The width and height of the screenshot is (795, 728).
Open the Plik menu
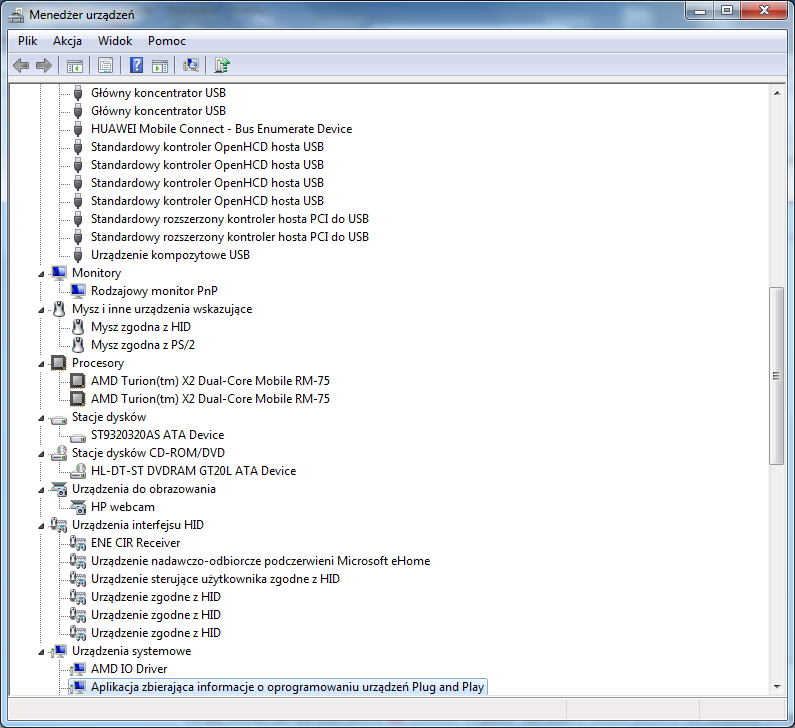27,41
